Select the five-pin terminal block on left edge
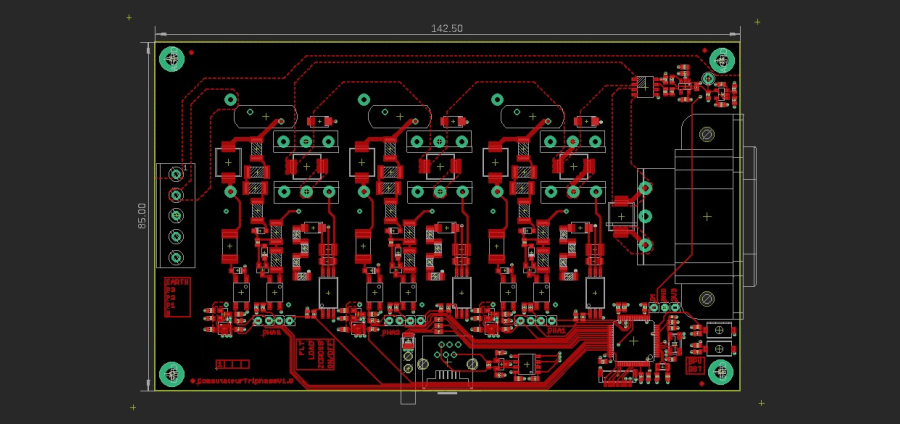The width and height of the screenshot is (900, 424). click(176, 216)
